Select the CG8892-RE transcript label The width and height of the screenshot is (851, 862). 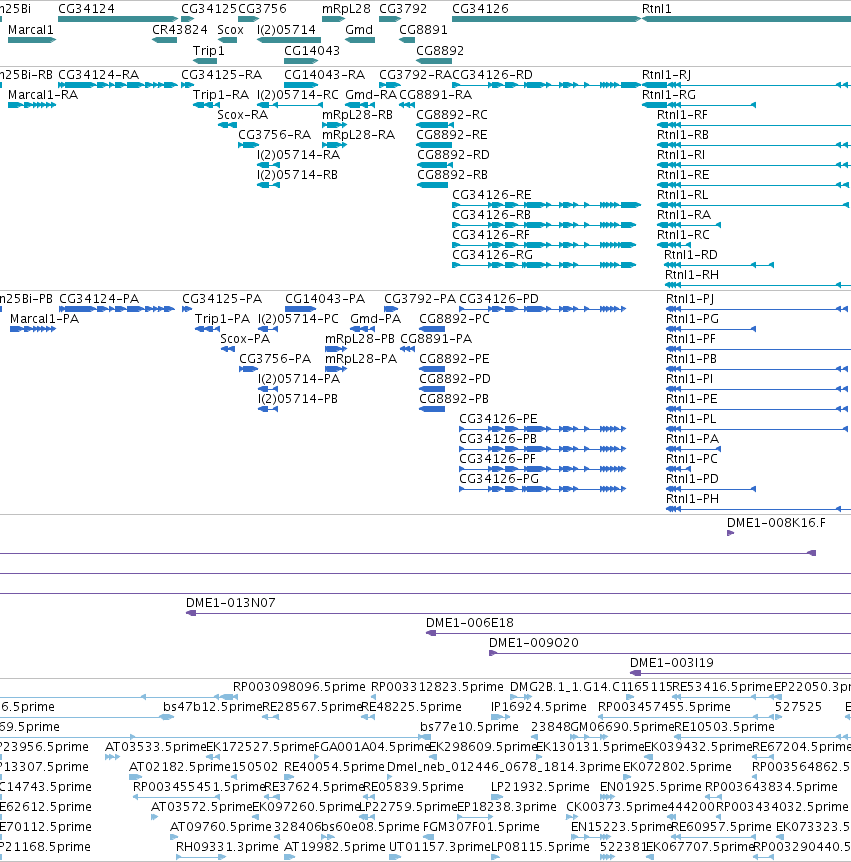(x=452, y=135)
